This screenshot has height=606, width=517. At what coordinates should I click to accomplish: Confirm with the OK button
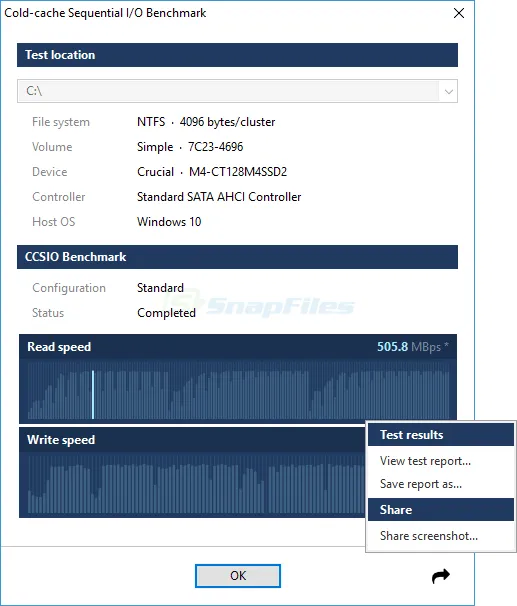pos(238,576)
